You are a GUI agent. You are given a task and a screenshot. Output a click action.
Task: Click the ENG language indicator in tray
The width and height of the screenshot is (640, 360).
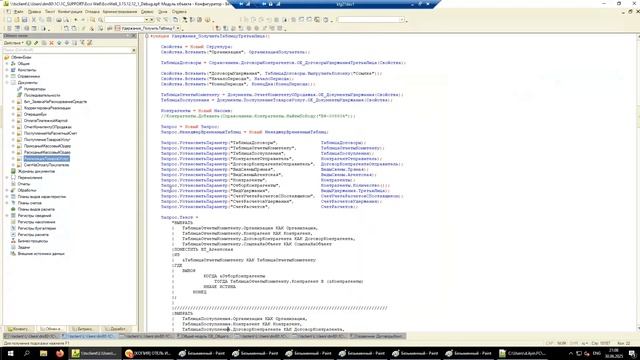tap(597, 353)
